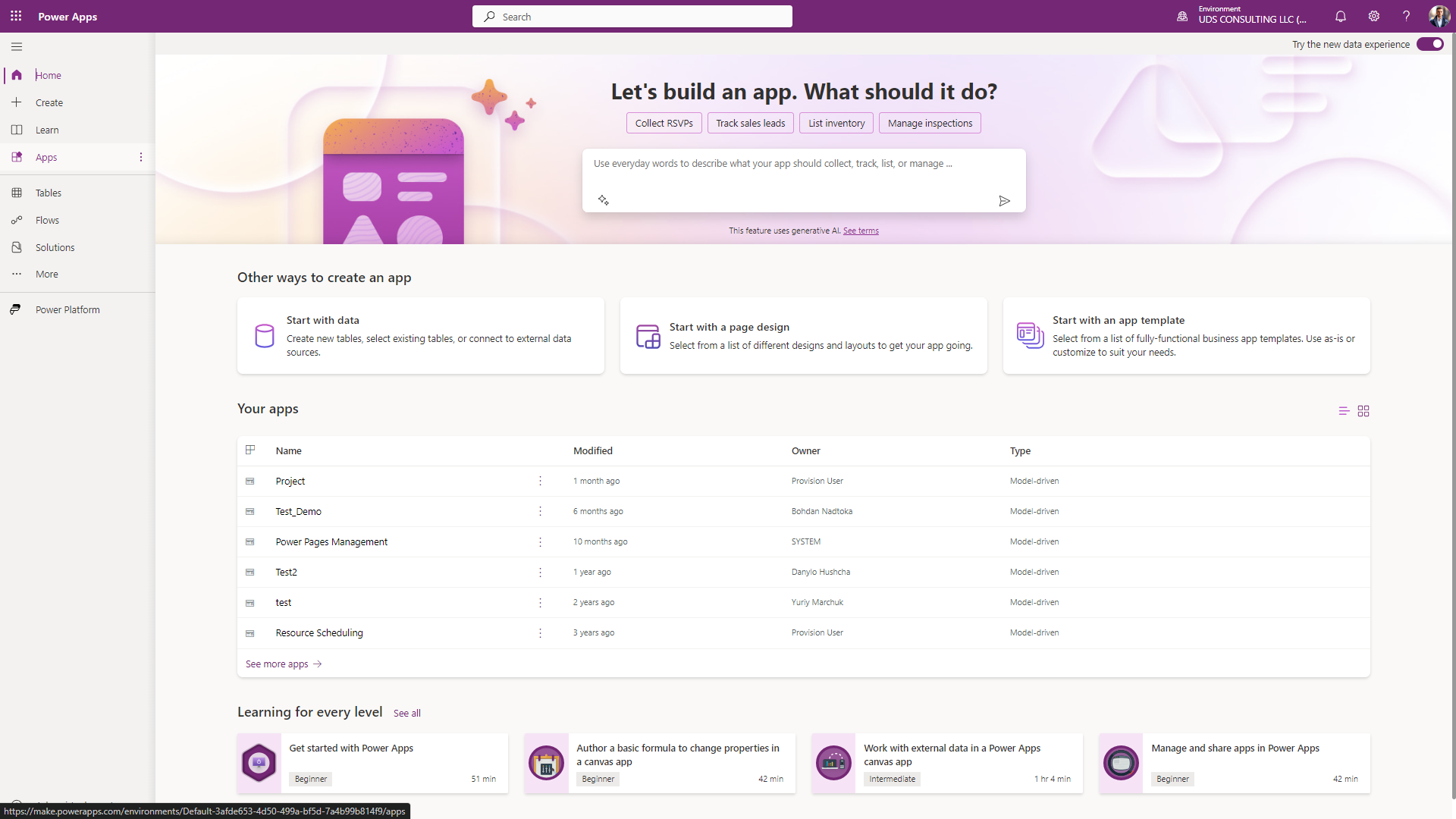Viewport: 1456px width, 819px height.
Task: Click the Start with an app template card
Action: (1186, 335)
